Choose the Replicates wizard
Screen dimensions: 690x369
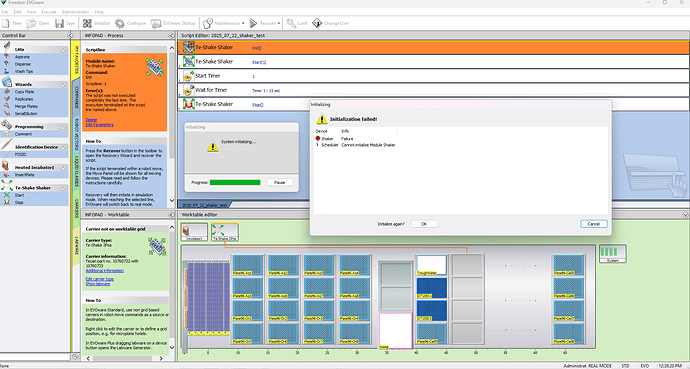click(x=24, y=99)
